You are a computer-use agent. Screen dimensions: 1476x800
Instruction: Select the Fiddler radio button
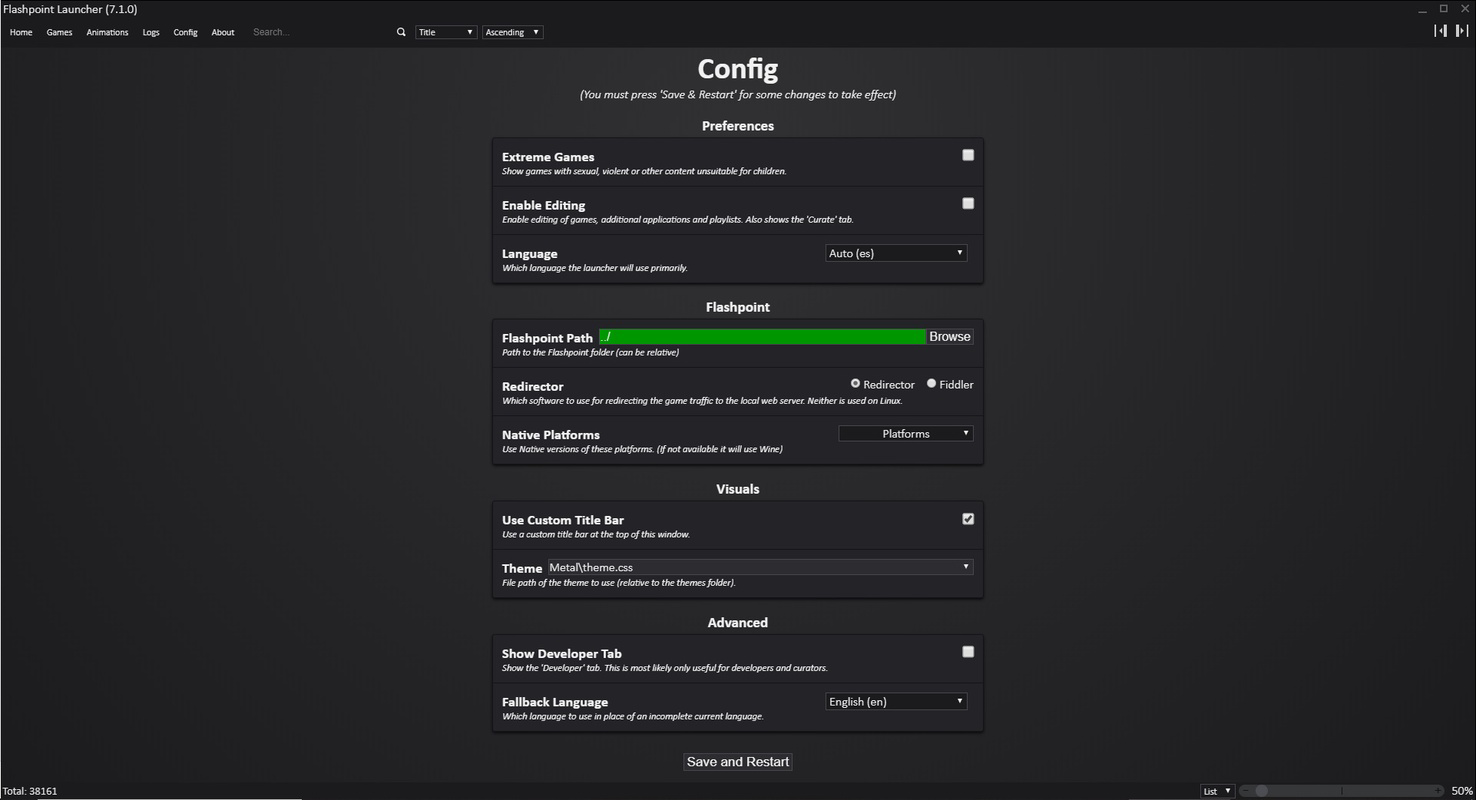[931, 384]
